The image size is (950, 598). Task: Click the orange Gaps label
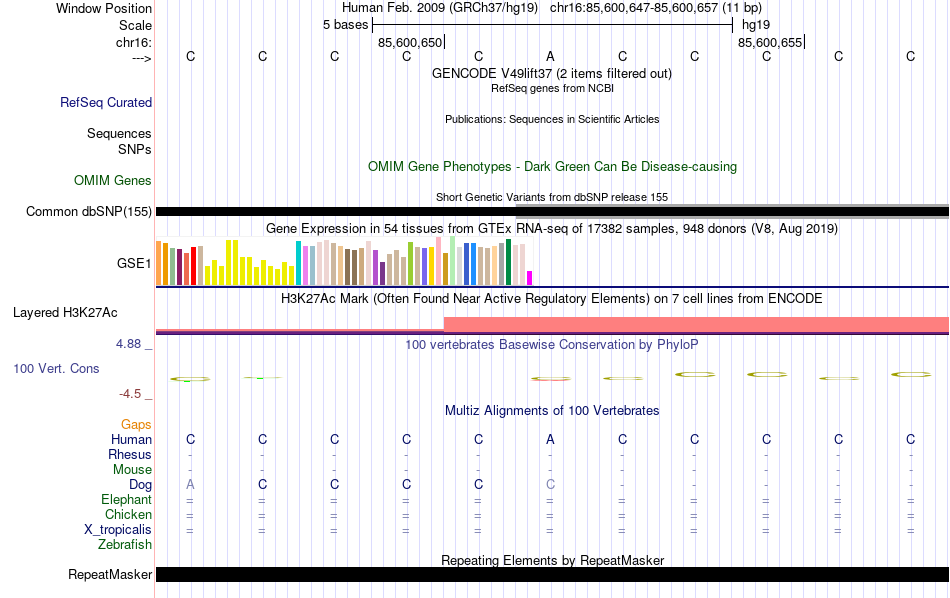point(136,424)
